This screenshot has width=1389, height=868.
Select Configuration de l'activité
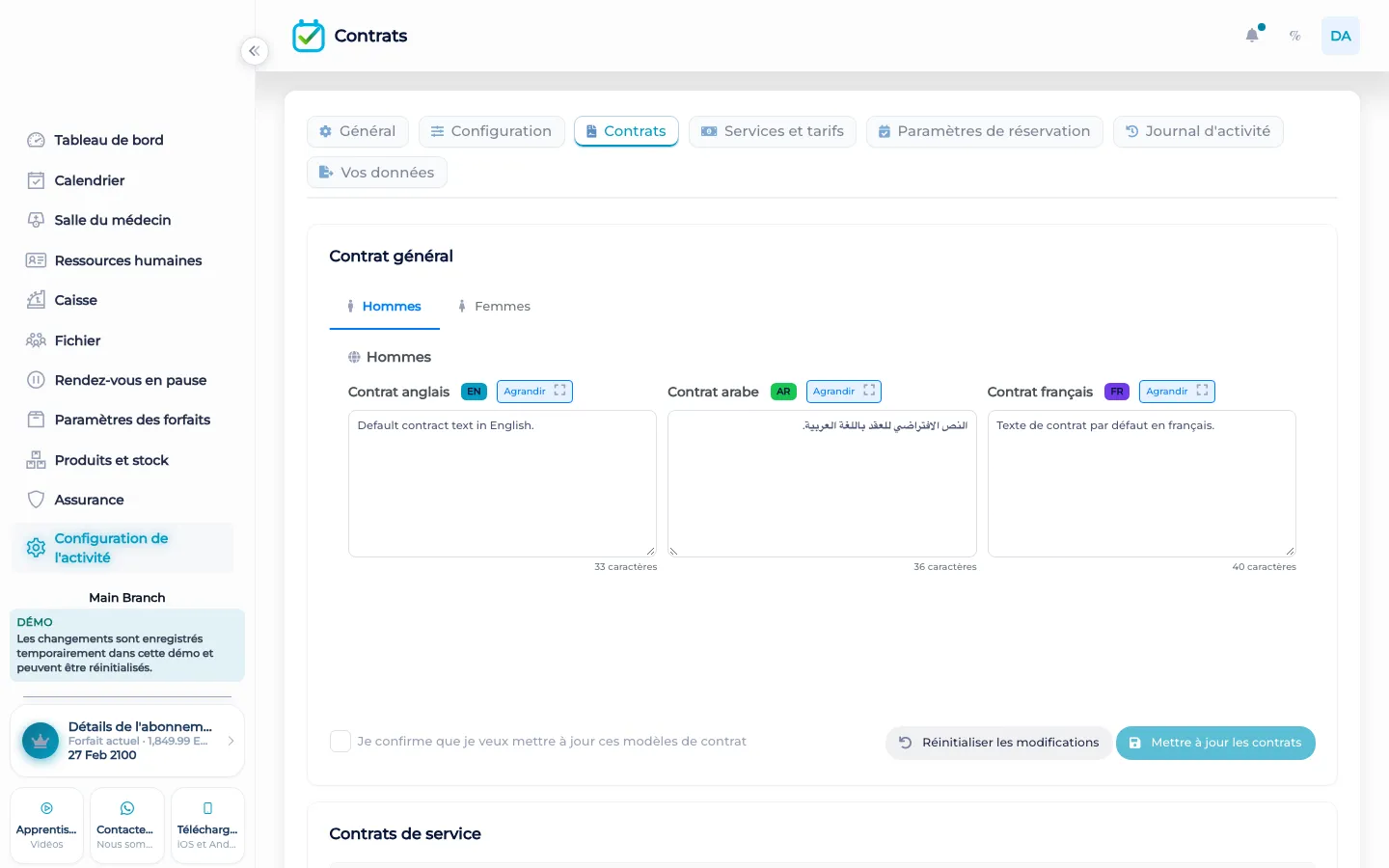(123, 548)
